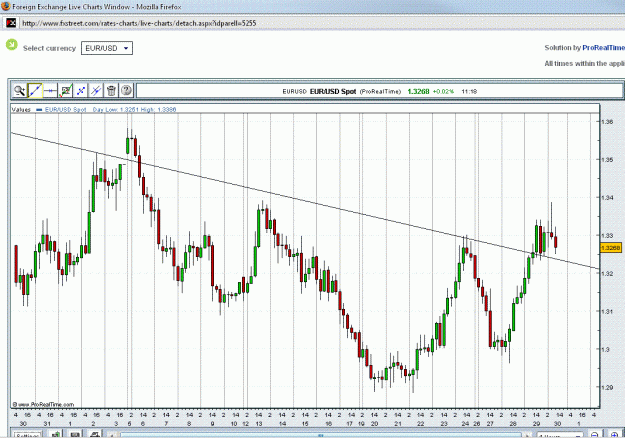Click the green arrow icon beside Select currency

click(12, 44)
